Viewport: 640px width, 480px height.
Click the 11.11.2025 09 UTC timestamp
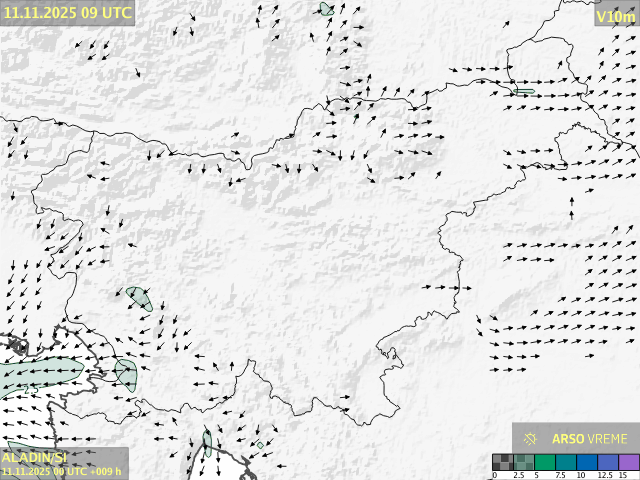point(66,13)
